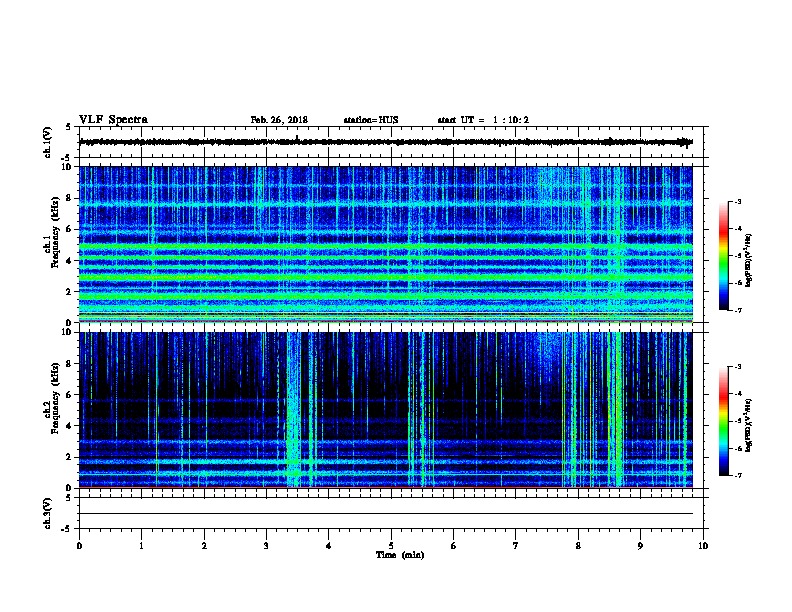792x612 pixels.
Task: Click the ch.1 spectrogram panel
Action: pyautogui.click(x=386, y=244)
